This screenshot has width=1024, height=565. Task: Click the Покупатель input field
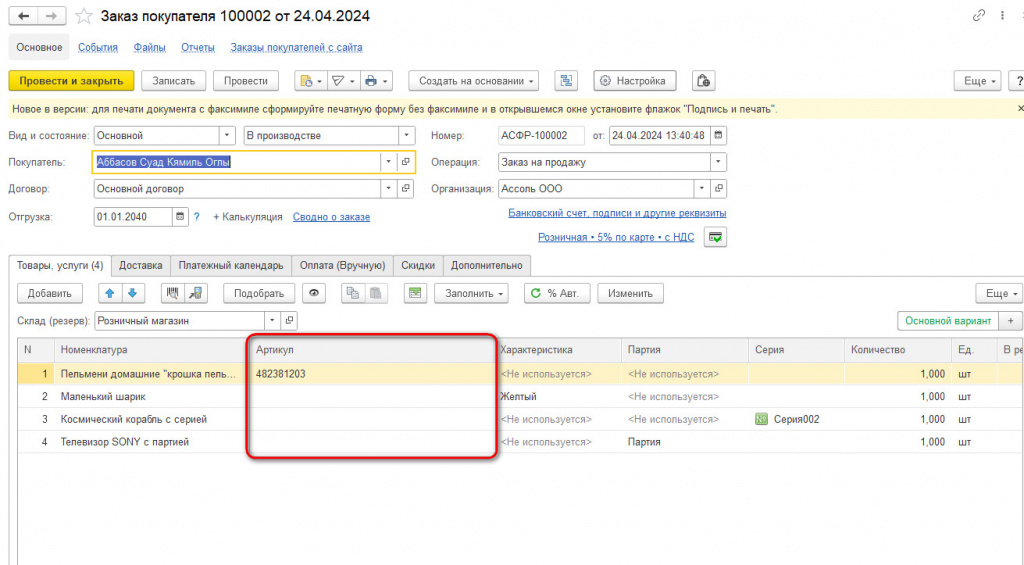tap(236, 162)
